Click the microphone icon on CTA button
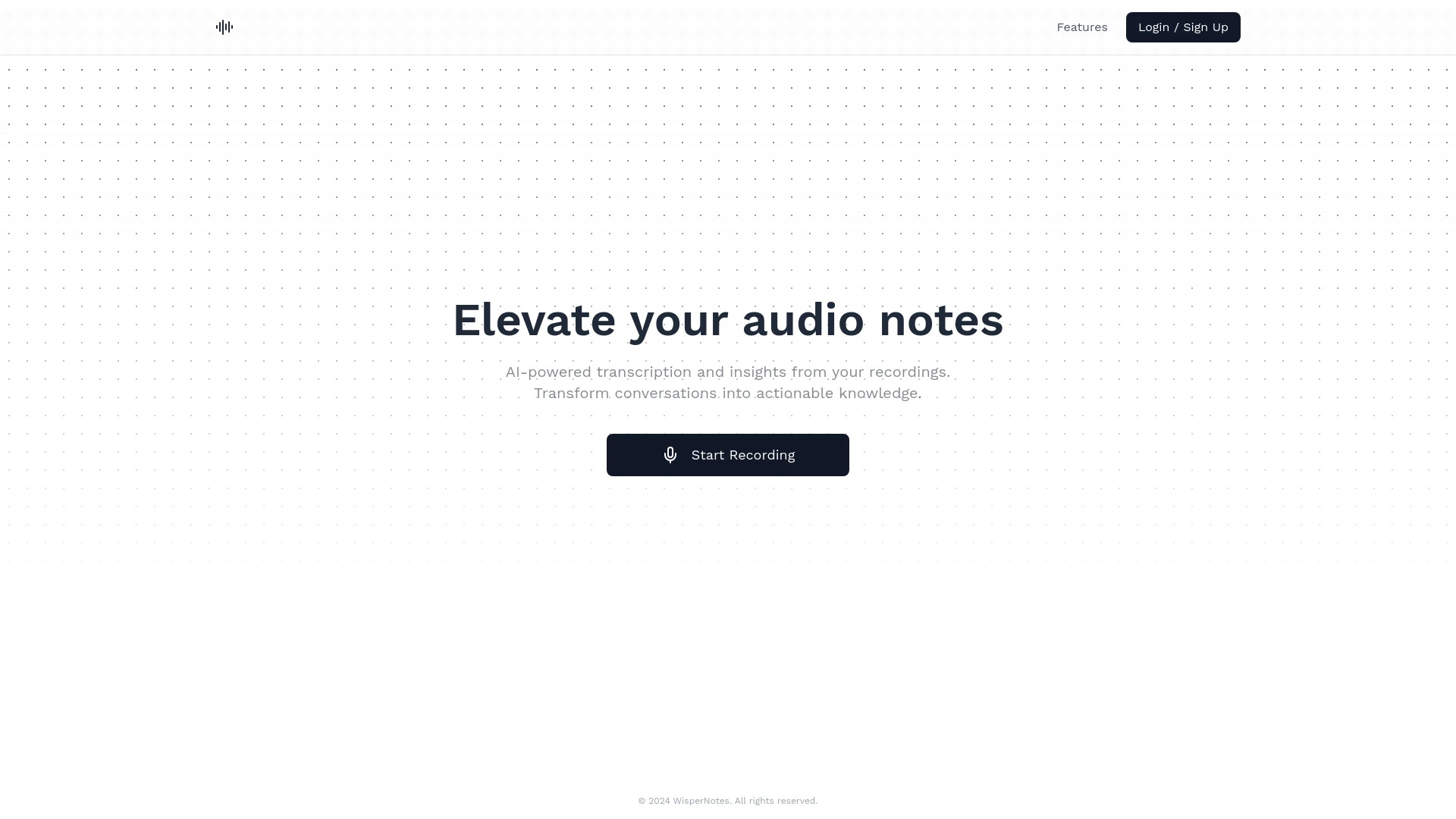 670,455
